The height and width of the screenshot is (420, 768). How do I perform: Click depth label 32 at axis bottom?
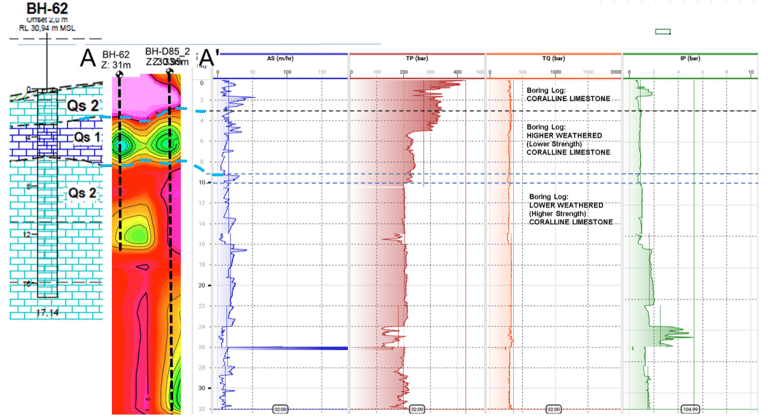tap(202, 409)
